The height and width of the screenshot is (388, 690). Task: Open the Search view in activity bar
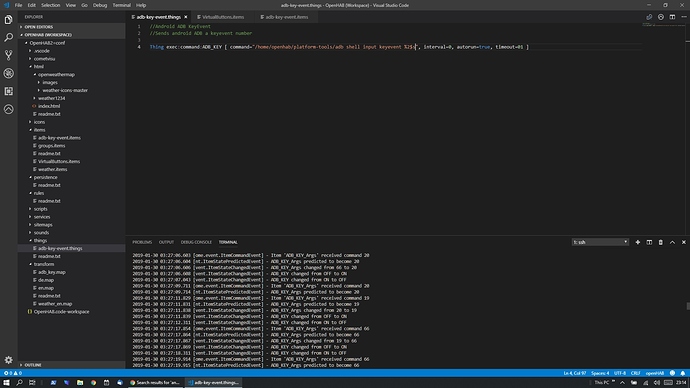(8, 37)
